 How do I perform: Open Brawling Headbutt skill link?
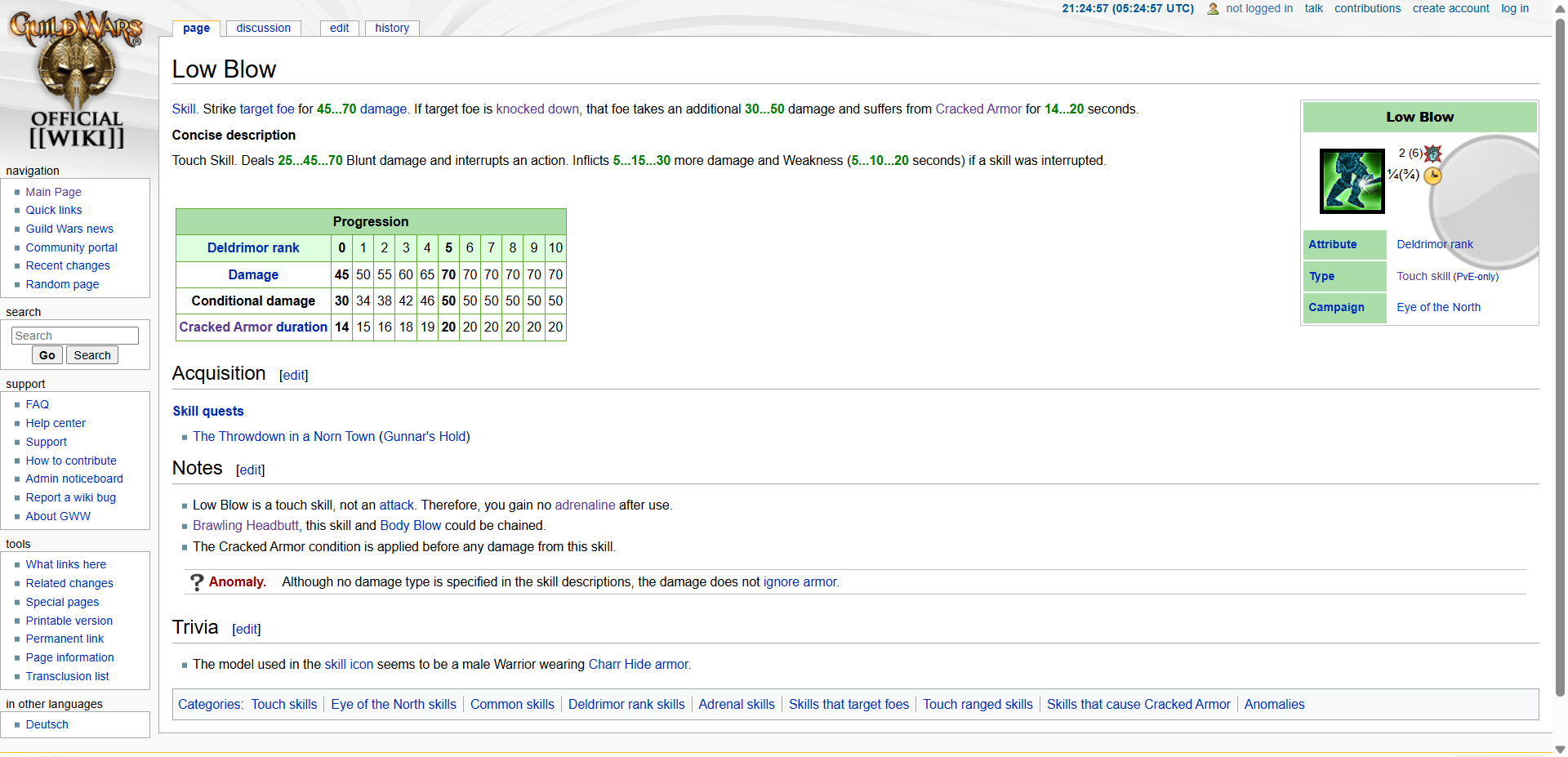click(246, 525)
